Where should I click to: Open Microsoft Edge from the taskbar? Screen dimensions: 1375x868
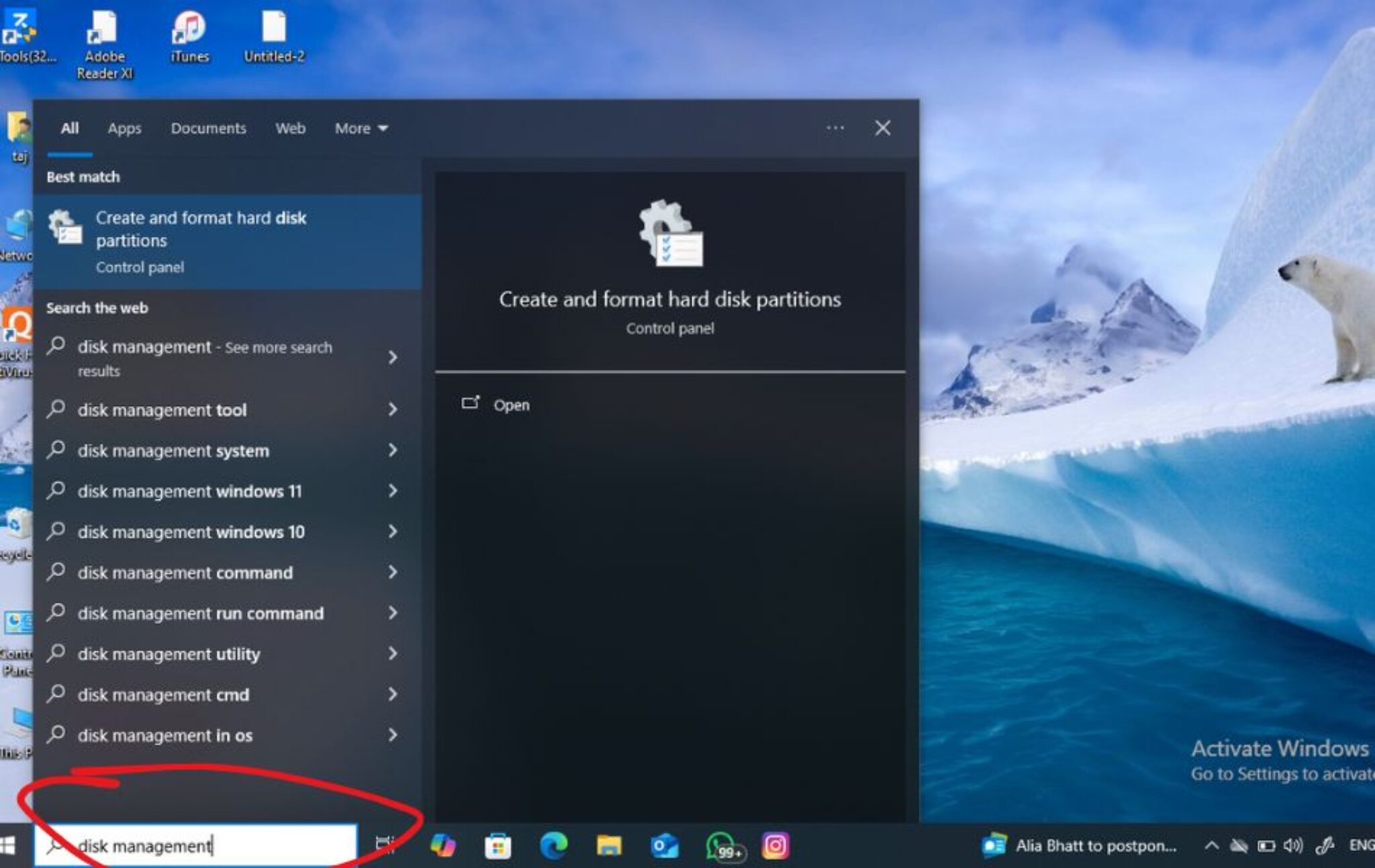[552, 845]
